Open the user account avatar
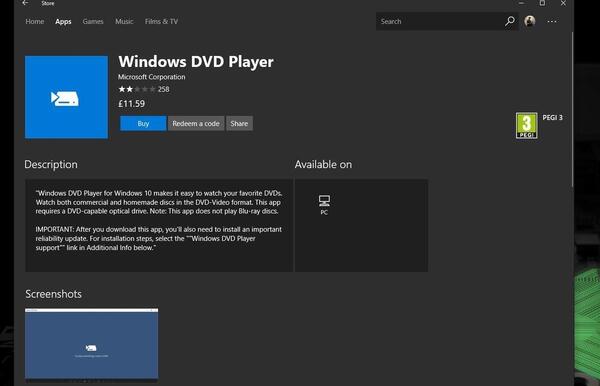 coord(530,21)
